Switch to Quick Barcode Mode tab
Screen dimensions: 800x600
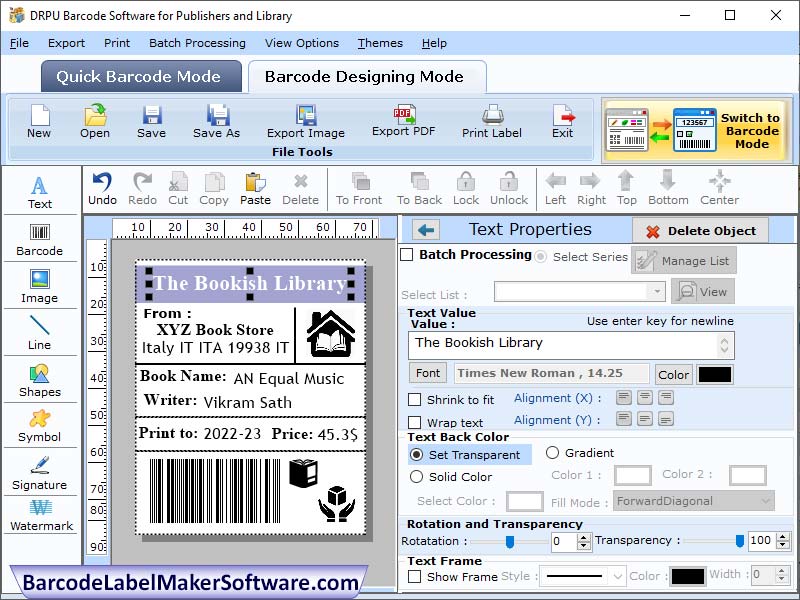point(140,76)
